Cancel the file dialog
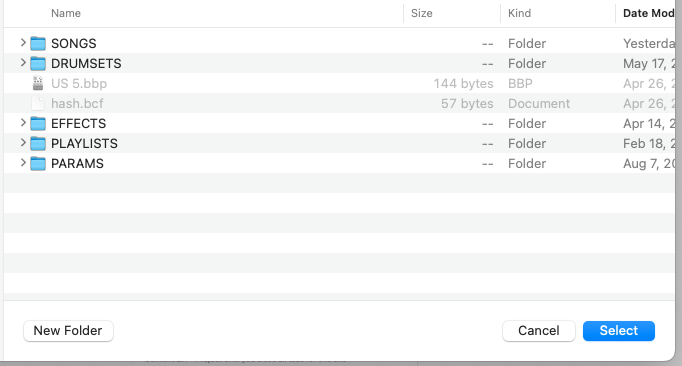 pyautogui.click(x=538, y=331)
